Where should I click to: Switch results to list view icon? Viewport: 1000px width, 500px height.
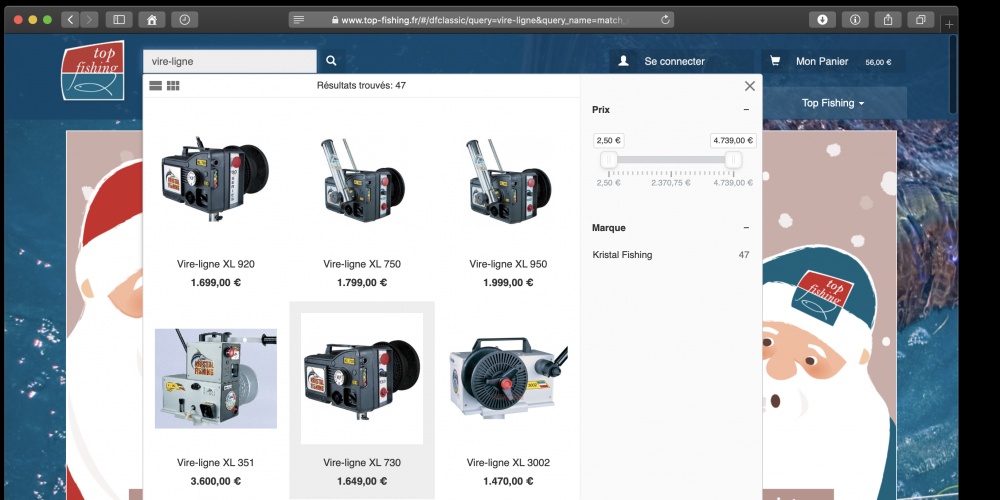pos(156,85)
